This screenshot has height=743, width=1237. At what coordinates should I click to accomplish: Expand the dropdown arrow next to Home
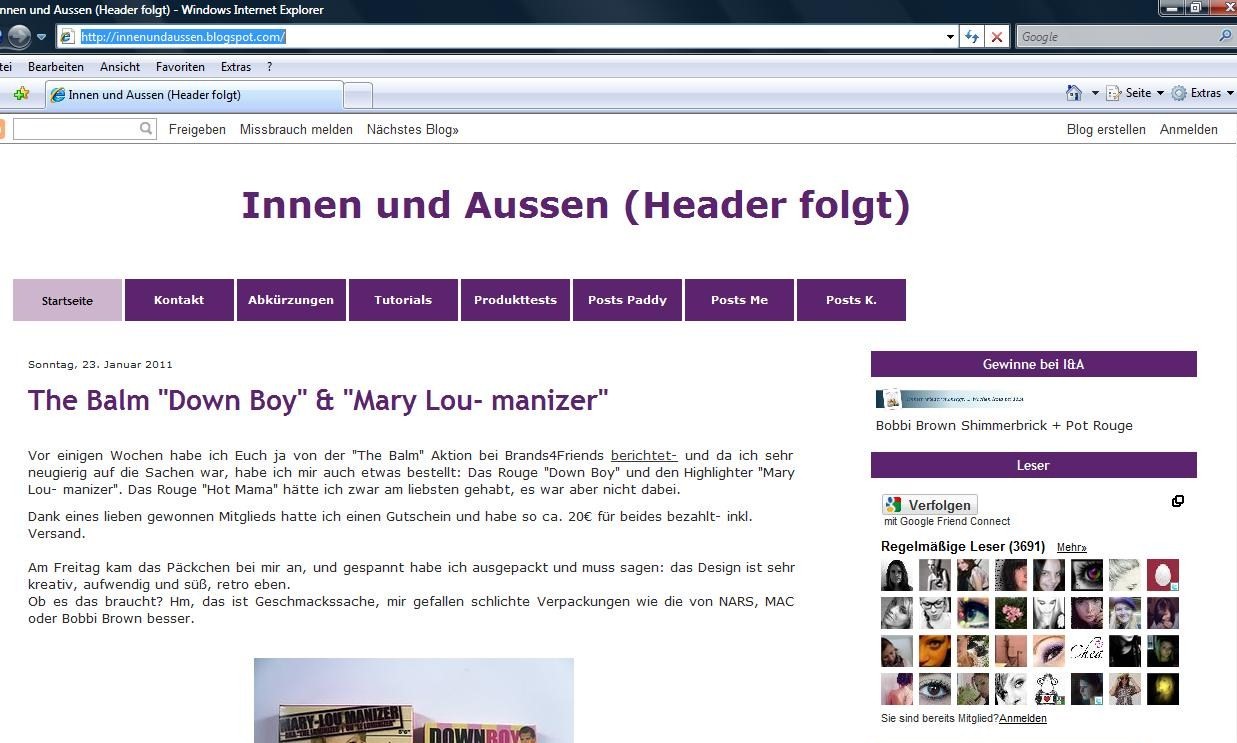pyautogui.click(x=1094, y=93)
